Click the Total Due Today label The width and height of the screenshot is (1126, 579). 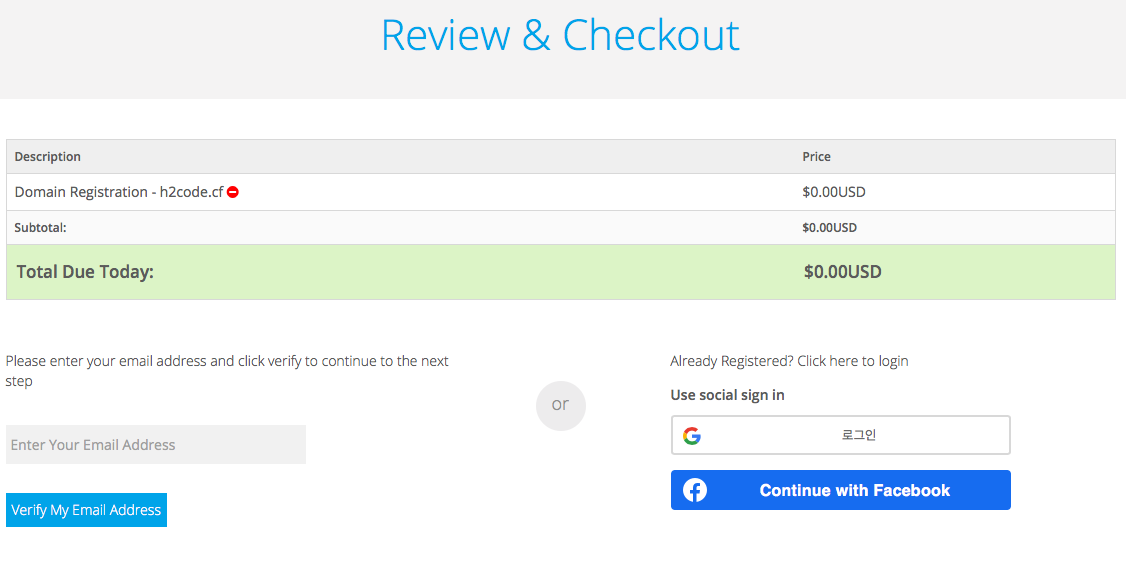pos(85,272)
